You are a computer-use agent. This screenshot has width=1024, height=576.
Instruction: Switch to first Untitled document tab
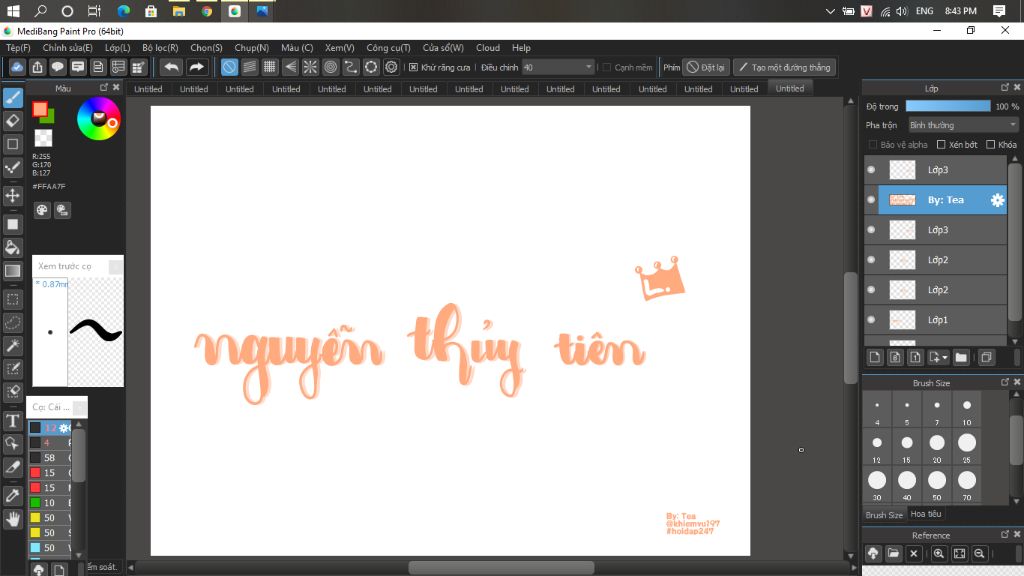pyautogui.click(x=148, y=89)
